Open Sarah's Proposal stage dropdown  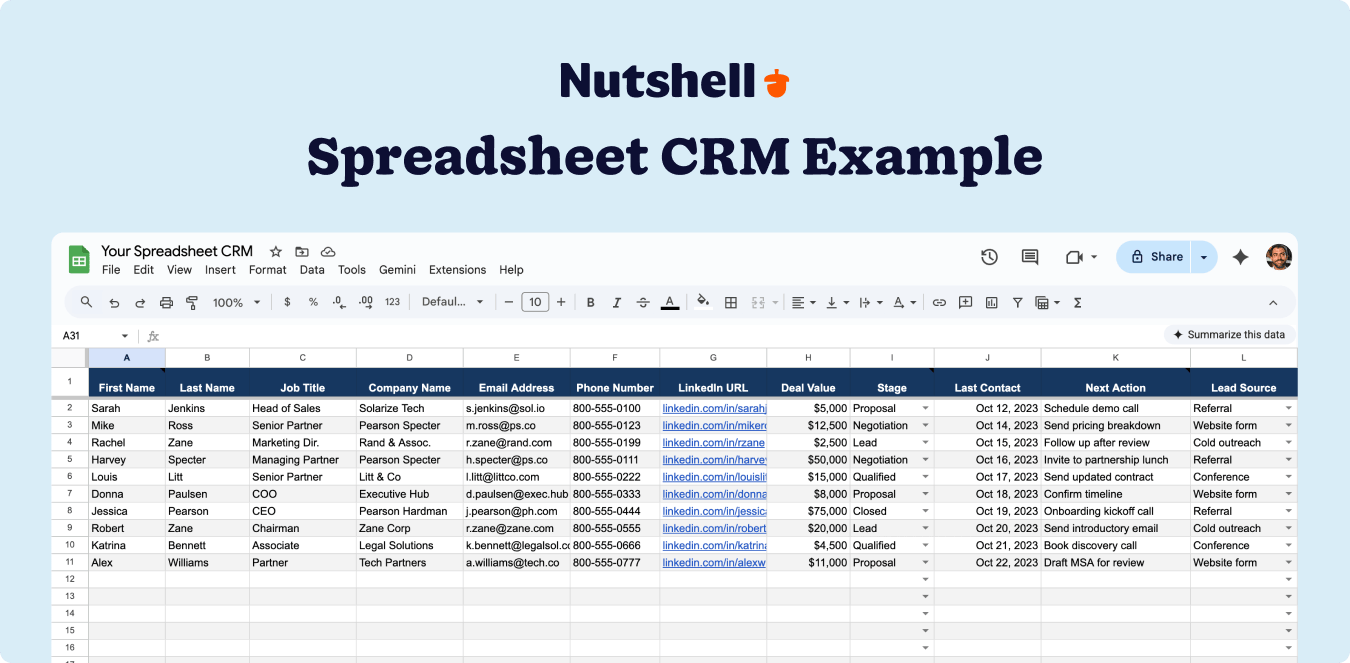925,408
